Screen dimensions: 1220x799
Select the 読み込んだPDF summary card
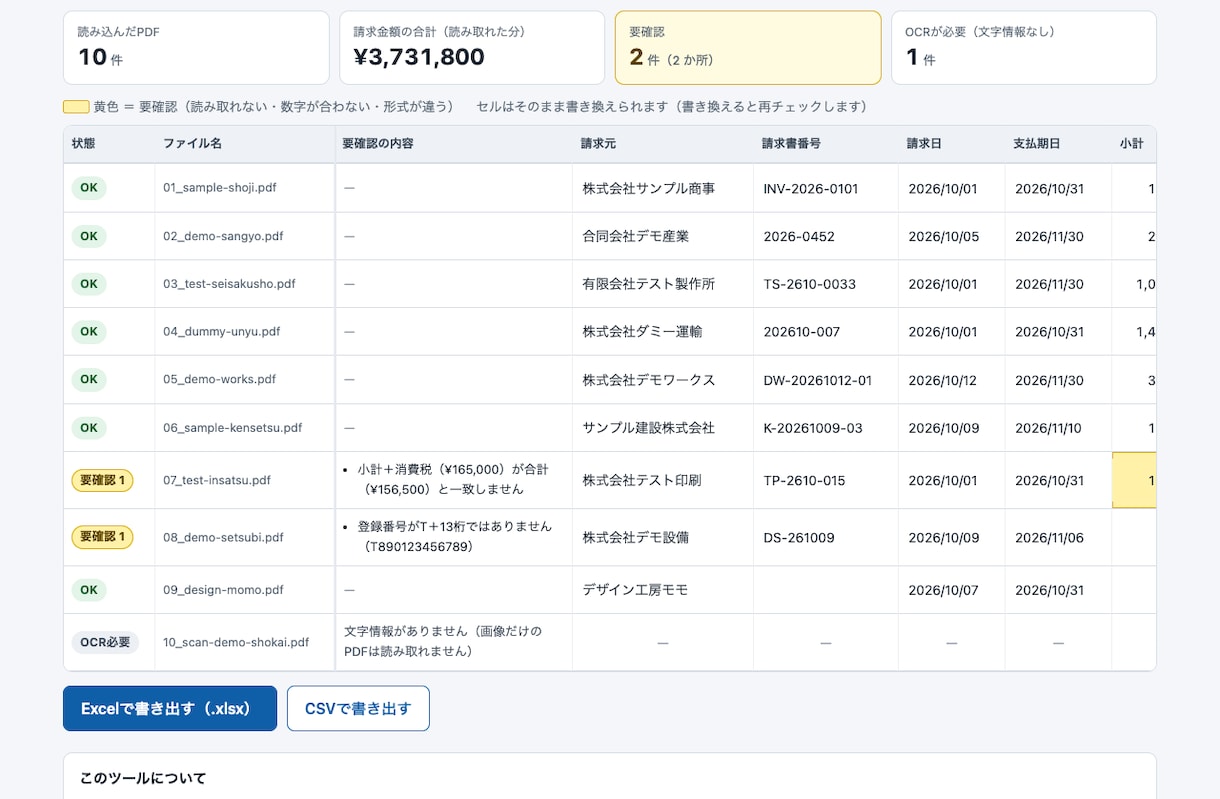(x=196, y=48)
